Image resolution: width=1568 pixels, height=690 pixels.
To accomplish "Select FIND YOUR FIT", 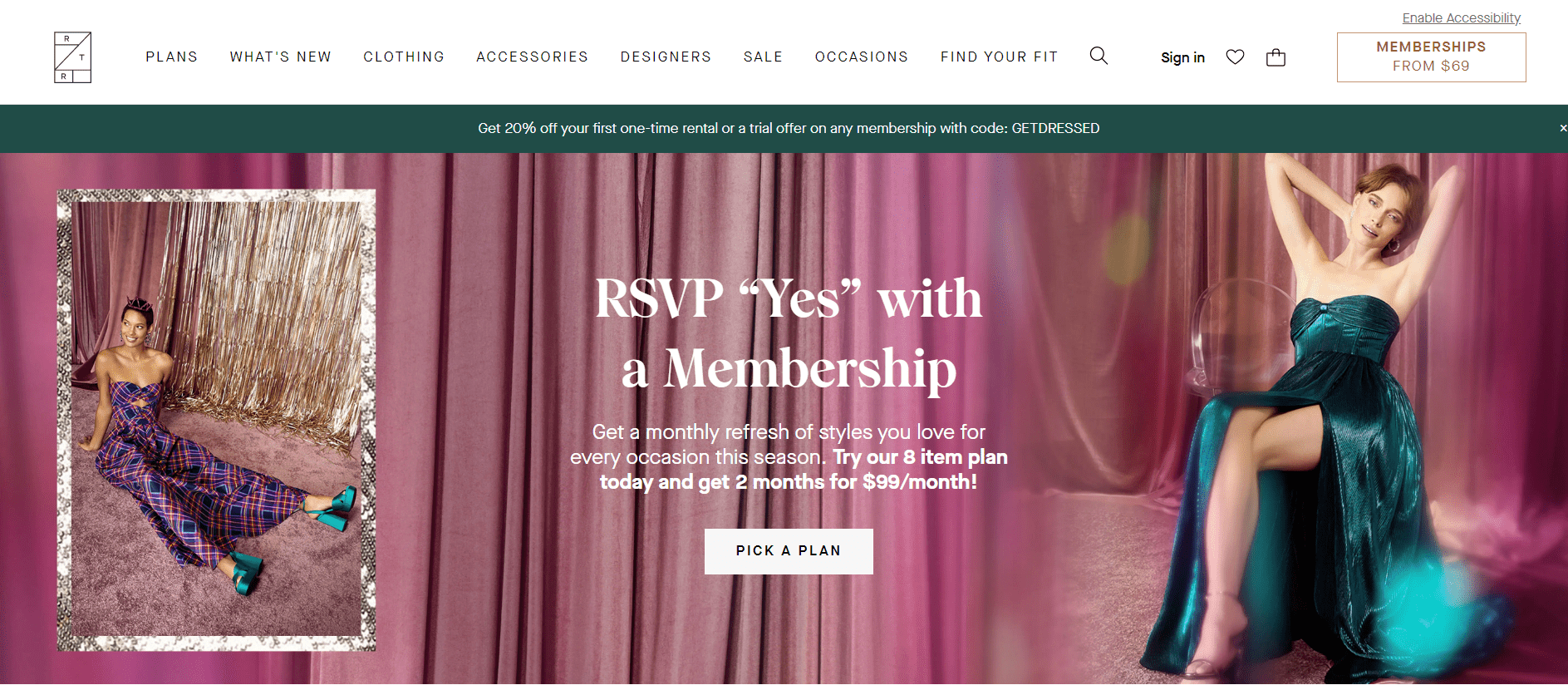I will tap(999, 57).
